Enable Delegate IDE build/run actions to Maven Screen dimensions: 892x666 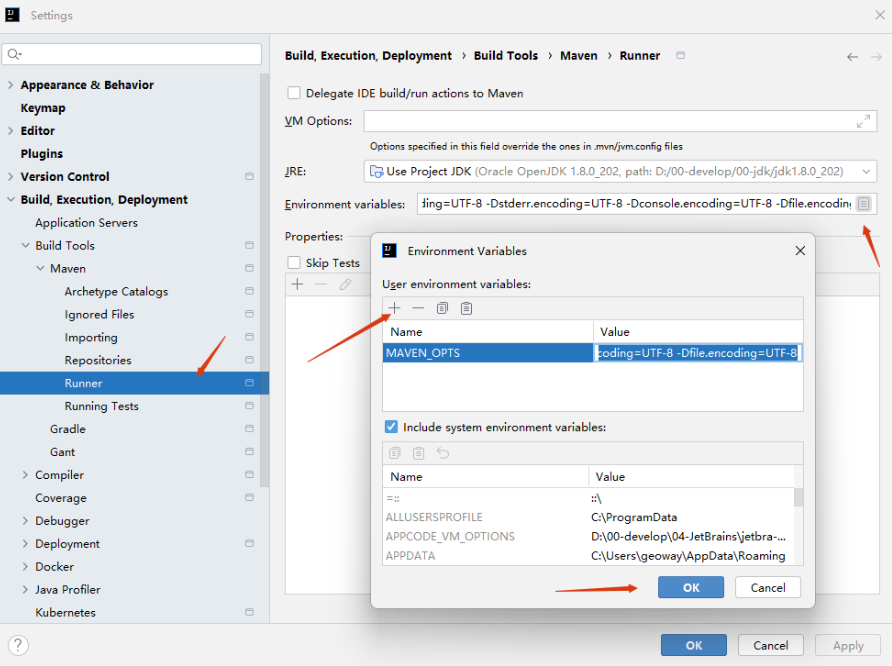pos(294,93)
